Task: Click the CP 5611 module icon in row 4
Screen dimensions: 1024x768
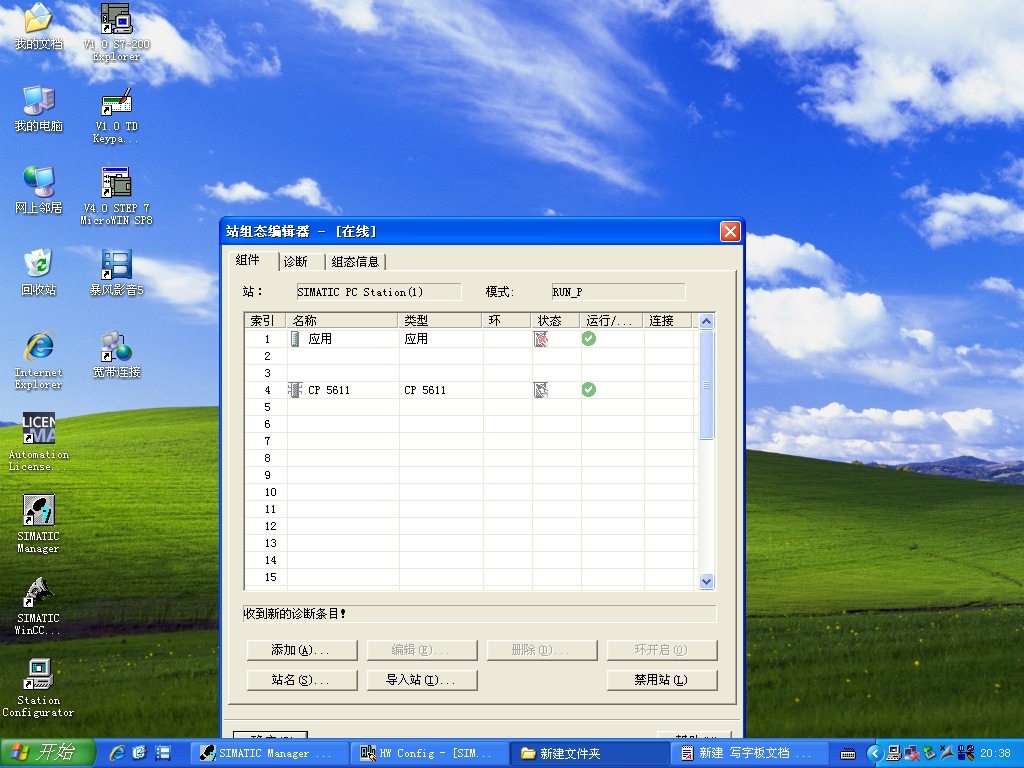Action: [295, 390]
